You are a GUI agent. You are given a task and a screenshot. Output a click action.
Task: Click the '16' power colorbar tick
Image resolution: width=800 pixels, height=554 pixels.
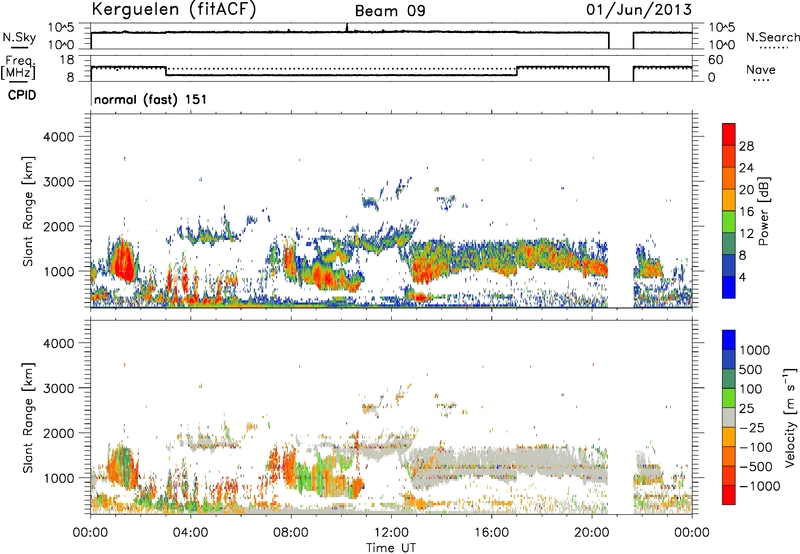(x=746, y=211)
